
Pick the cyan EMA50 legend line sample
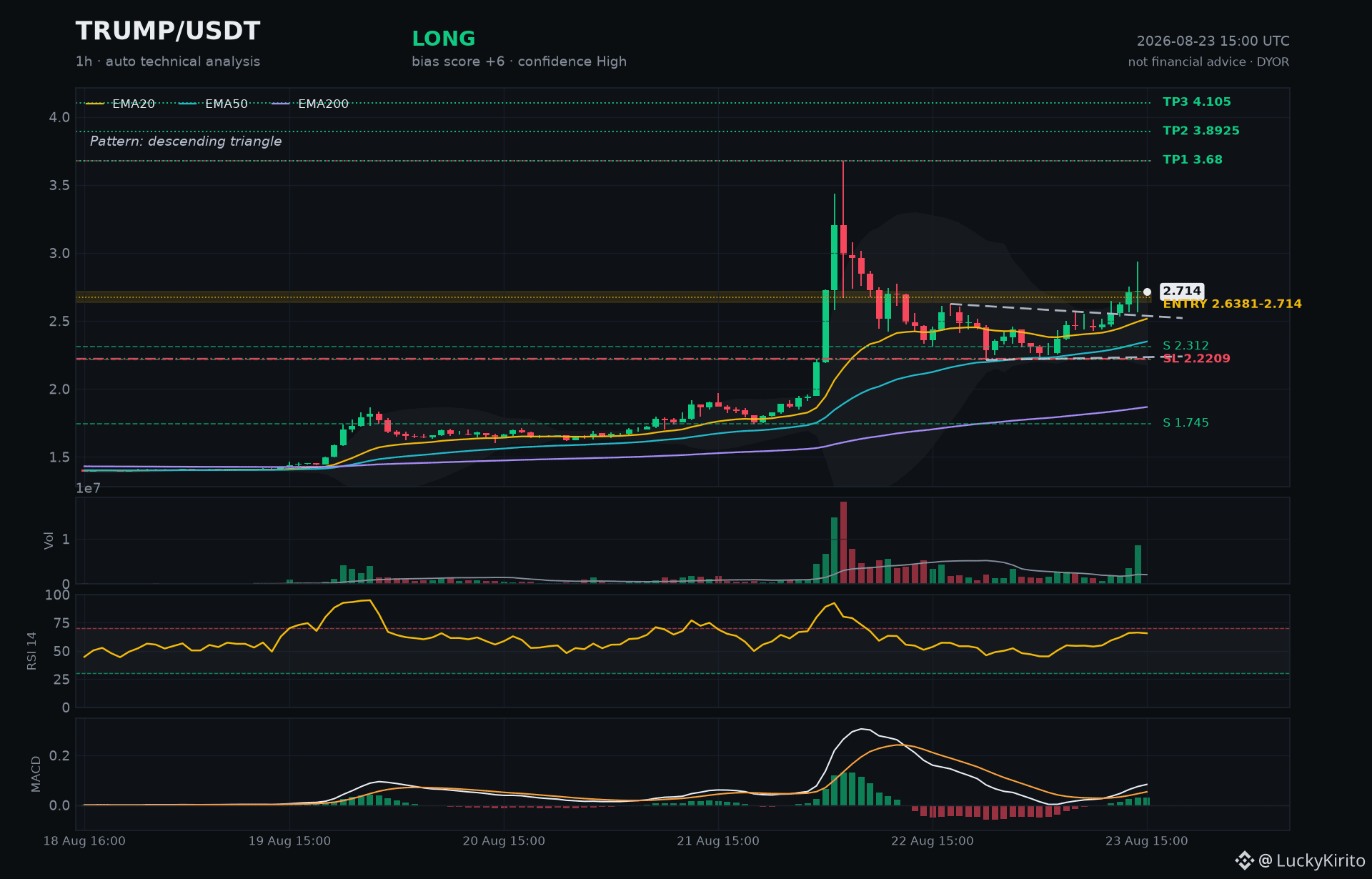(188, 104)
